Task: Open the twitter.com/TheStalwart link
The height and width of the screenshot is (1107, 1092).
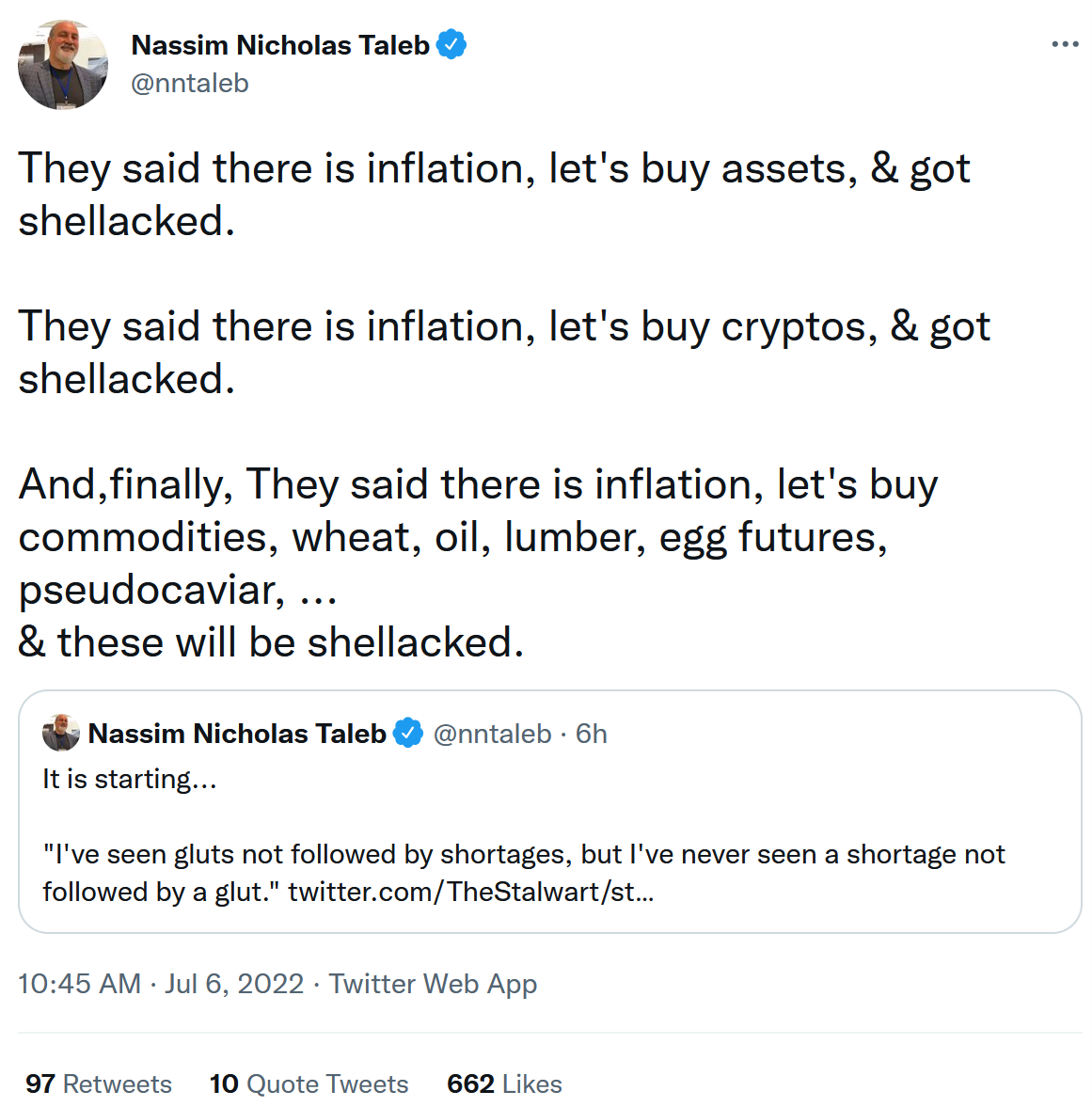Action: click(470, 891)
